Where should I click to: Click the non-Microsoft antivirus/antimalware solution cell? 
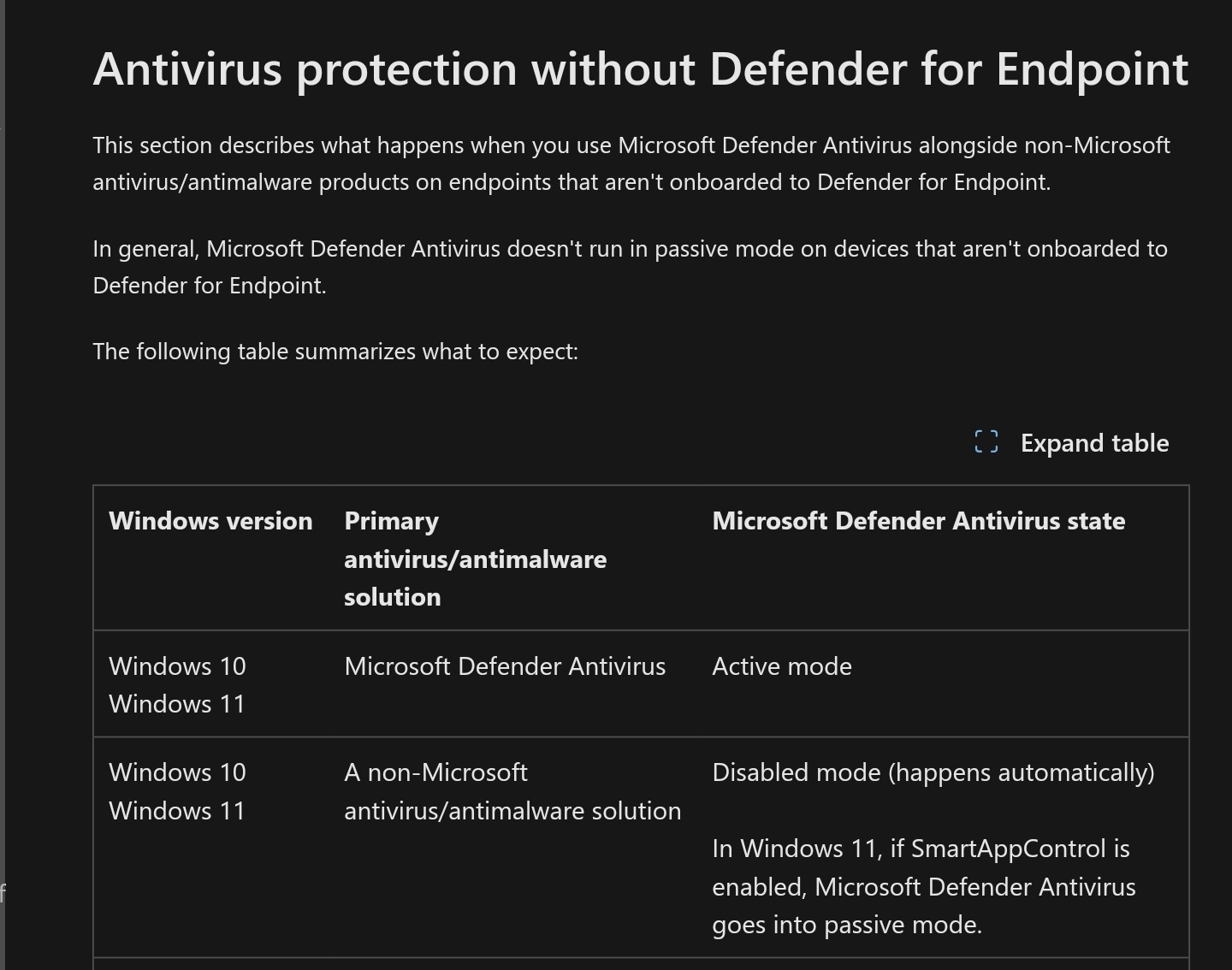tap(512, 791)
